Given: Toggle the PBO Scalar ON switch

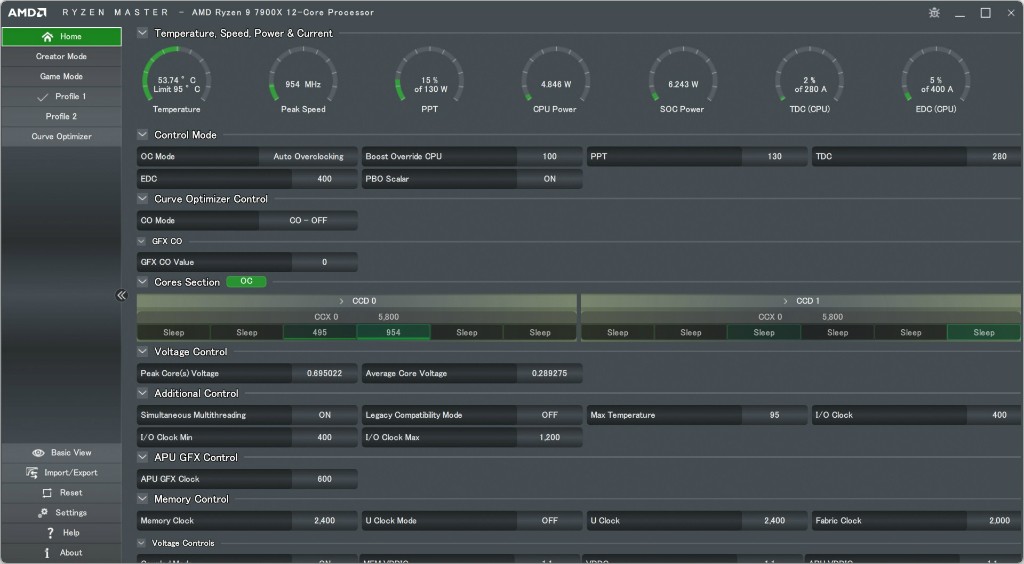Looking at the screenshot, I should [x=549, y=179].
